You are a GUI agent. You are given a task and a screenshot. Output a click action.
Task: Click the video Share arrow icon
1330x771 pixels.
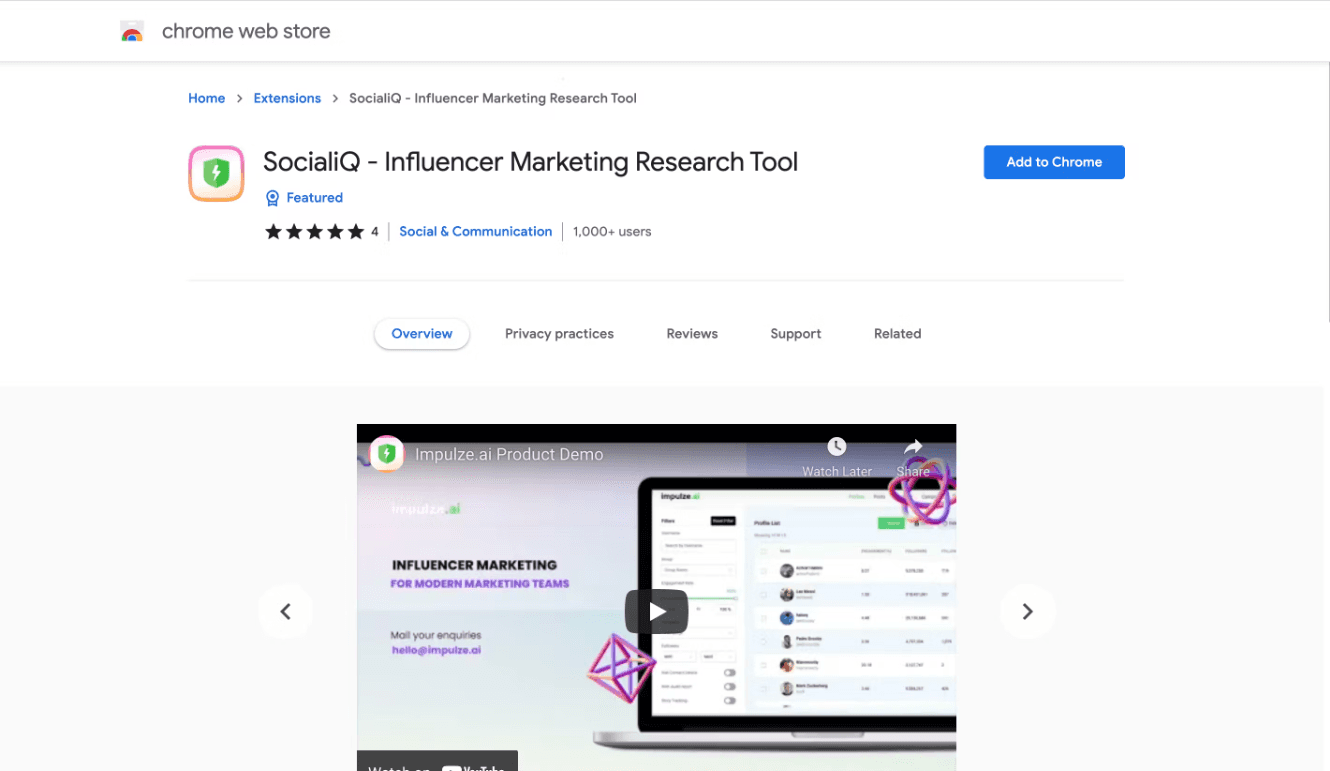click(x=913, y=446)
